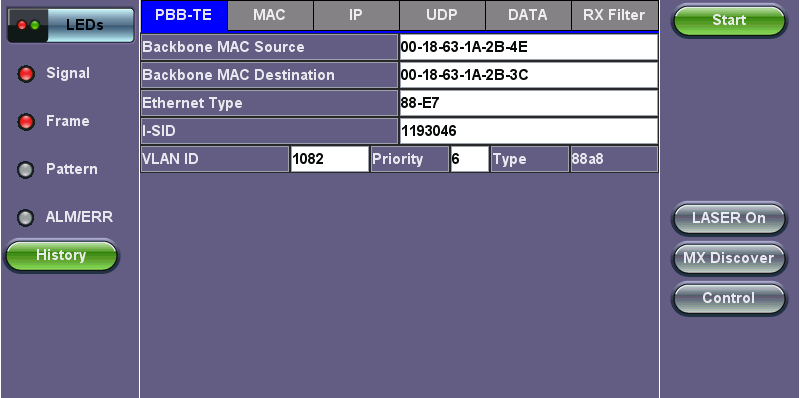
Task: Edit the Backbone MAC Source field
Action: (528, 47)
